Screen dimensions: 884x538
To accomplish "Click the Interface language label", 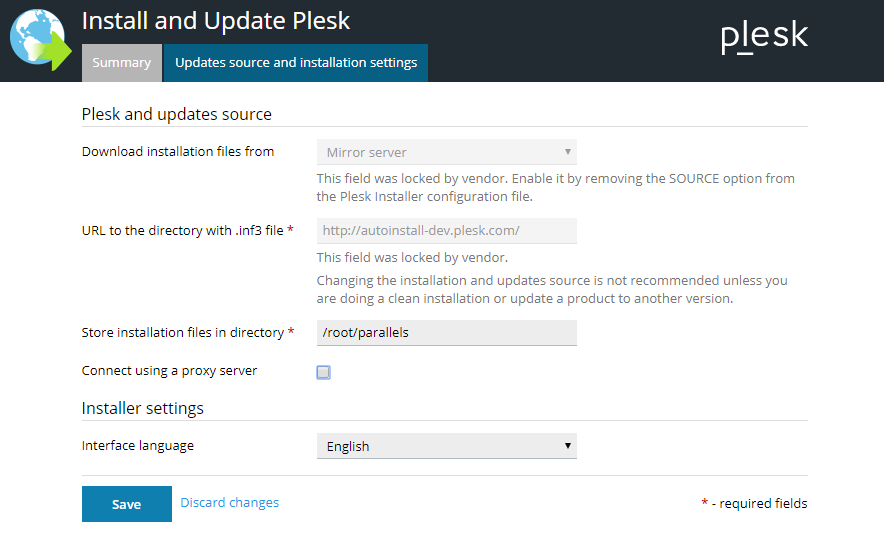I will [x=138, y=446].
